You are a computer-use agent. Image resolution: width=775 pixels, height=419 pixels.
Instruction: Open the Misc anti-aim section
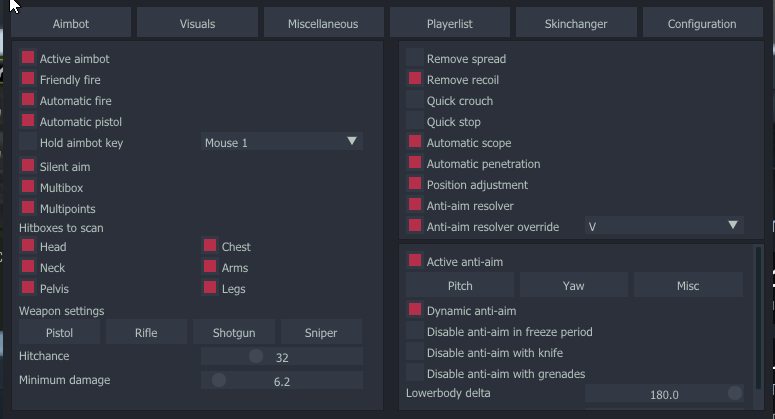[688, 285]
